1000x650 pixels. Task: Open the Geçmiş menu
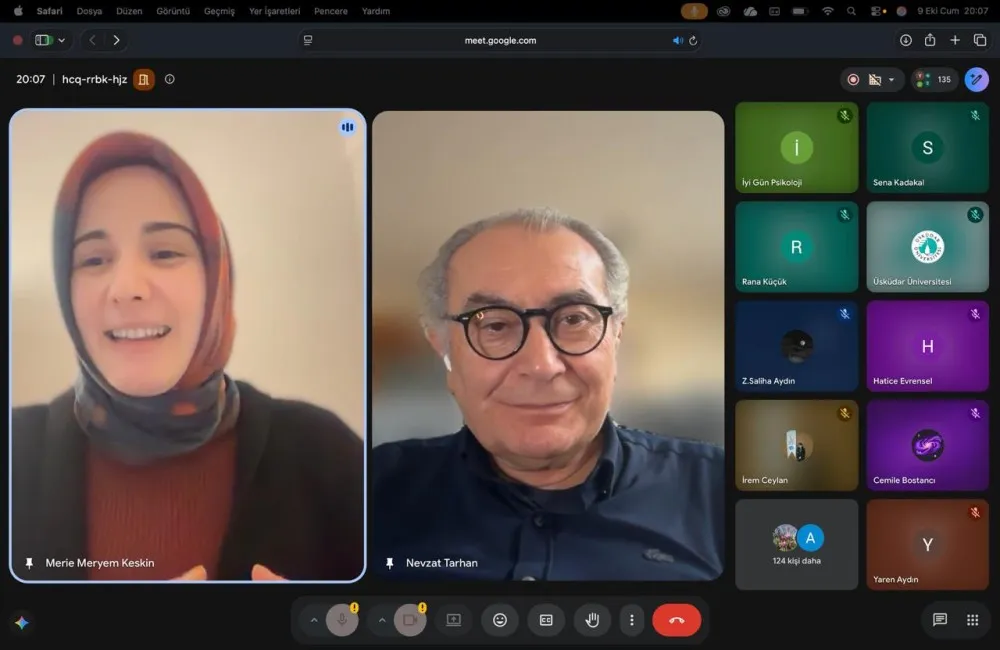219,11
